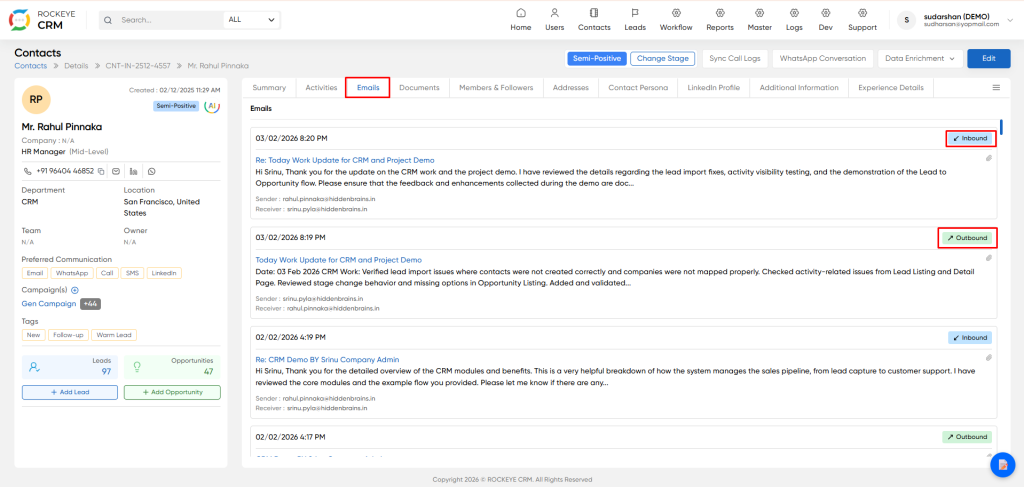Click the Change Stage button

[x=662, y=58]
